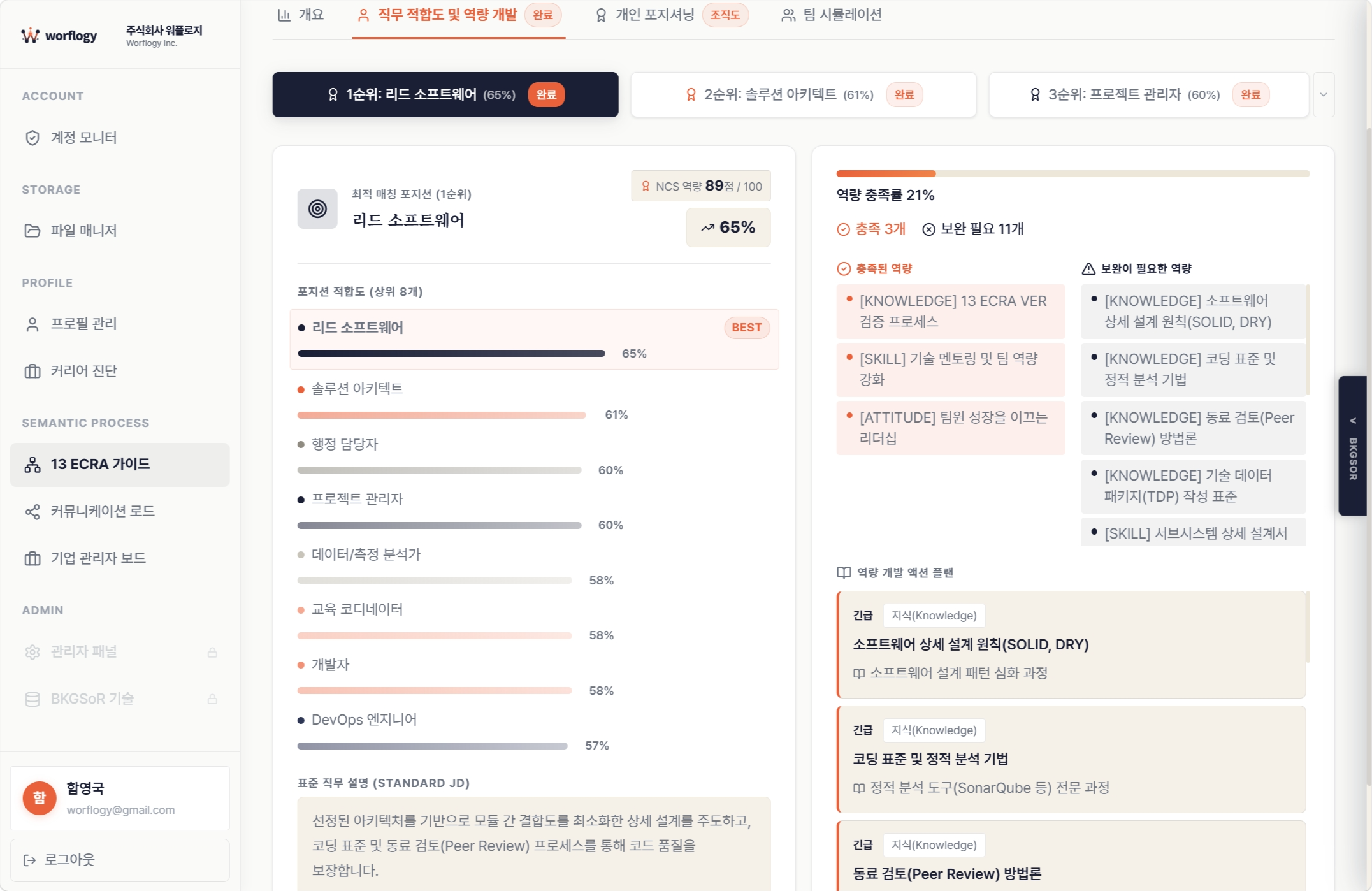
Task: Click the 팀원 성장을 이끄는 리더십 item
Action: [950, 428]
